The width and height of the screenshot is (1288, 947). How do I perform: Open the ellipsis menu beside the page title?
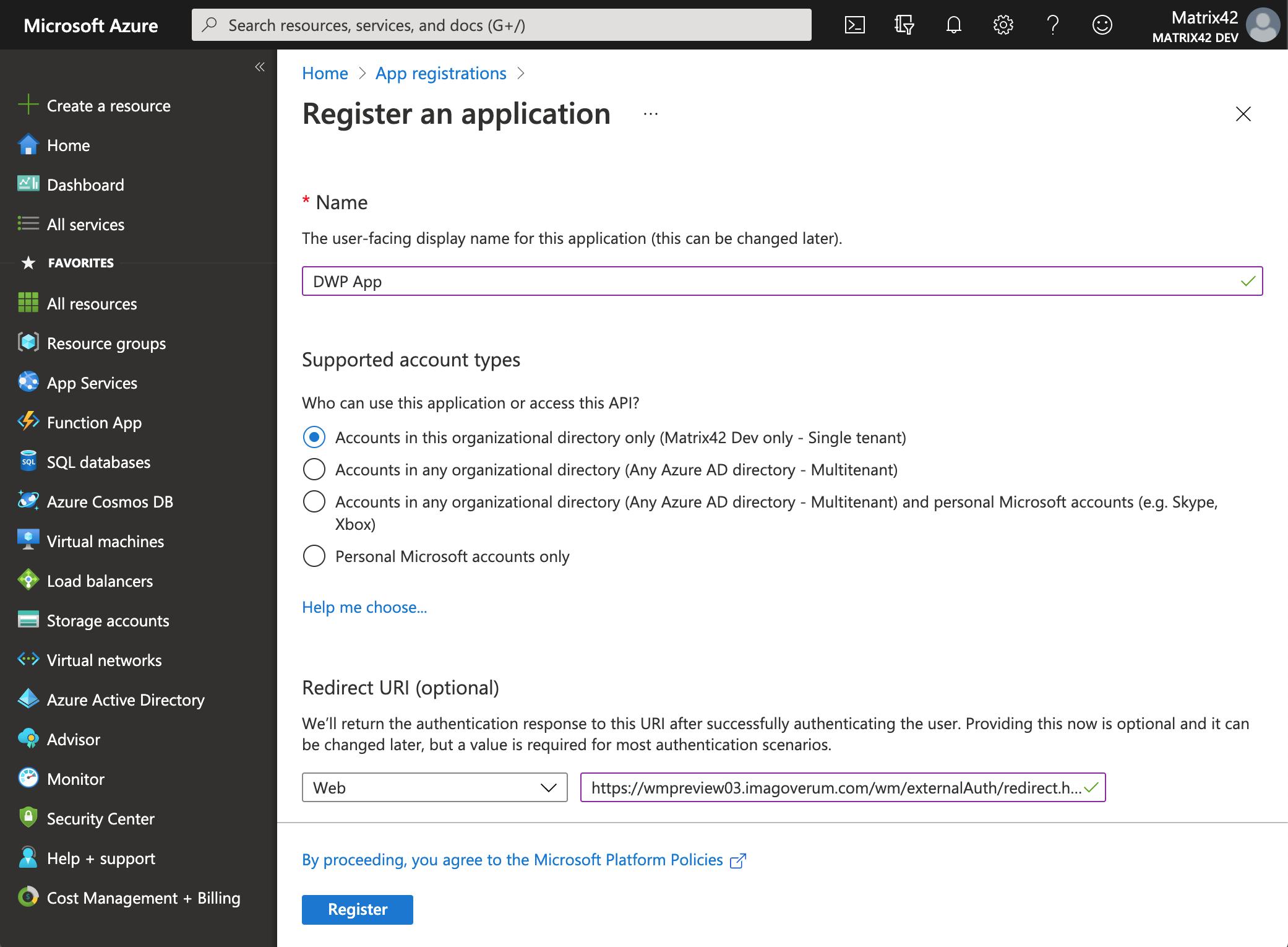tap(650, 114)
